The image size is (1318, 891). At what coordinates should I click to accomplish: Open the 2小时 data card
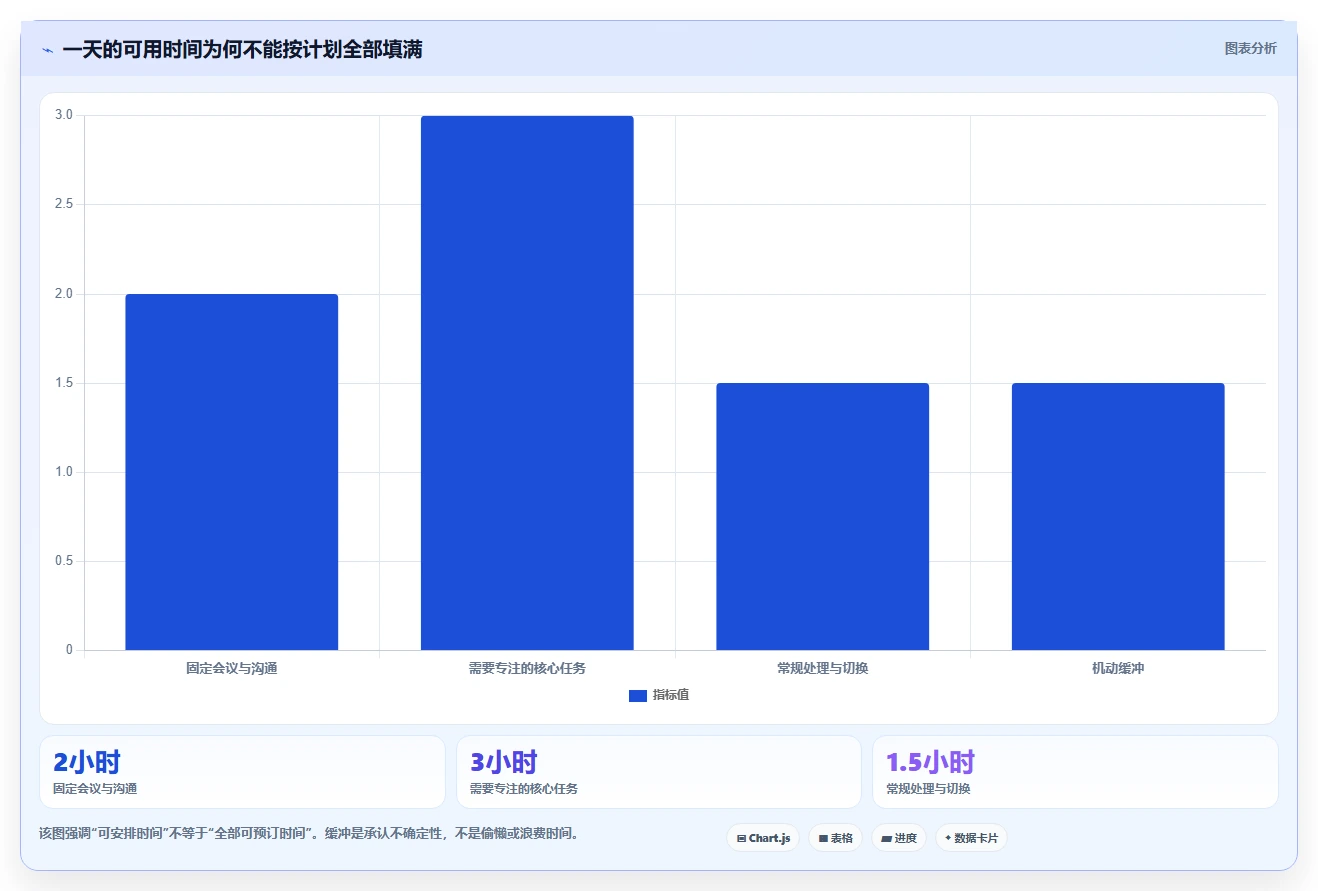(242, 772)
